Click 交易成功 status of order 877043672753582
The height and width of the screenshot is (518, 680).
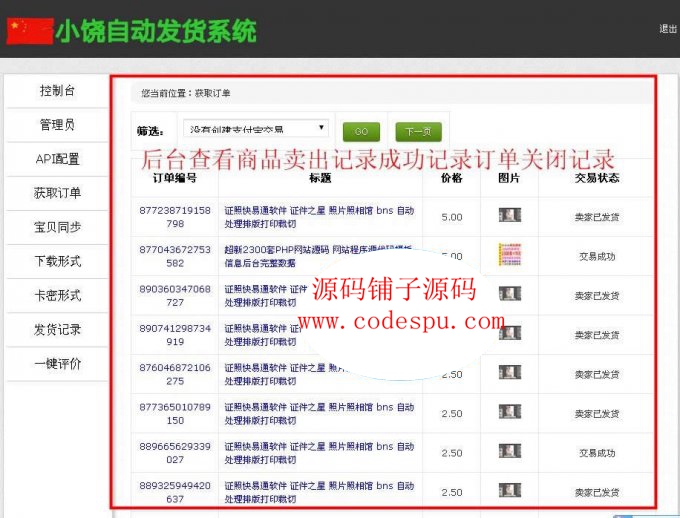(x=597, y=257)
